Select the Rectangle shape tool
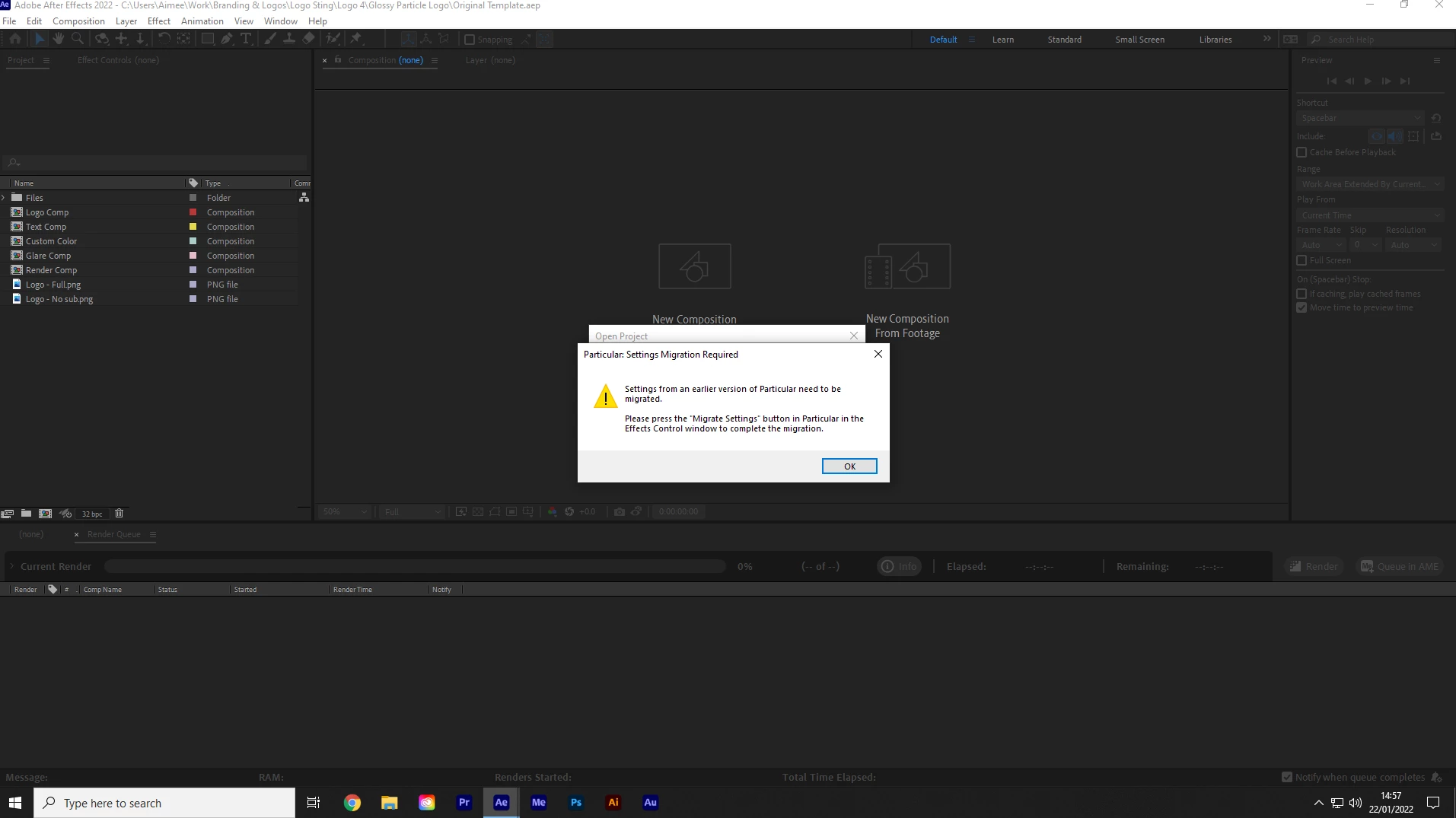The height and width of the screenshot is (818, 1456). [x=207, y=39]
